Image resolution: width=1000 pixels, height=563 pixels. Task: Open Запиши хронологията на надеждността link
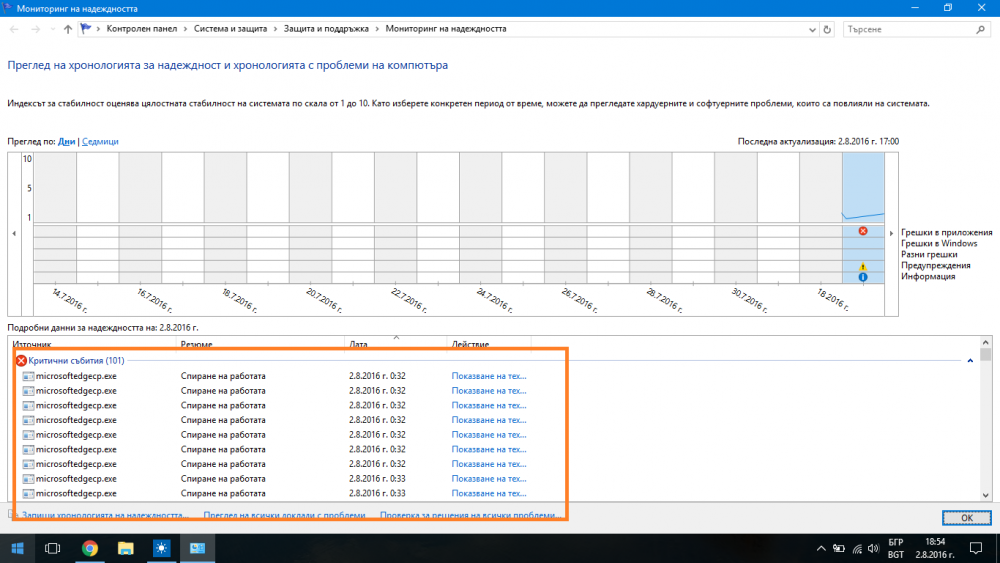click(x=105, y=515)
